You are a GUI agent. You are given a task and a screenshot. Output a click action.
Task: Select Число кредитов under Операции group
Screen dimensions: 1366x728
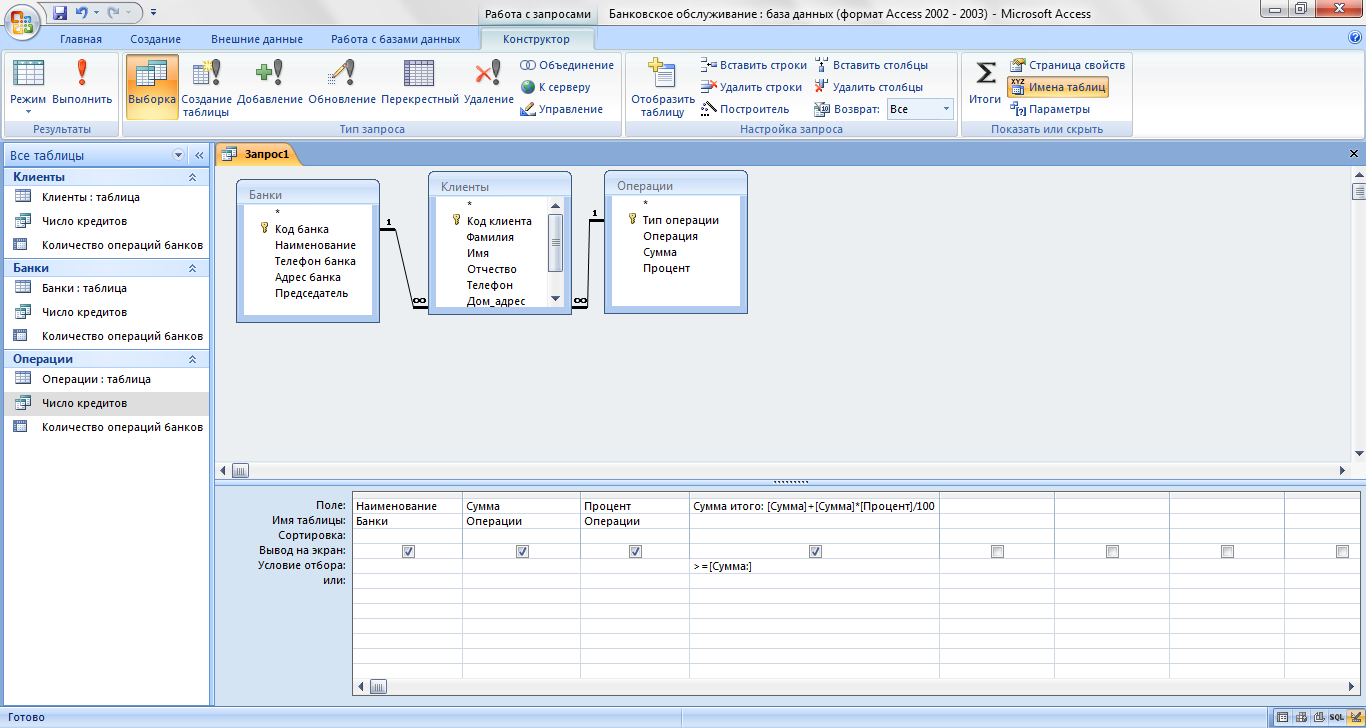[x=105, y=403]
